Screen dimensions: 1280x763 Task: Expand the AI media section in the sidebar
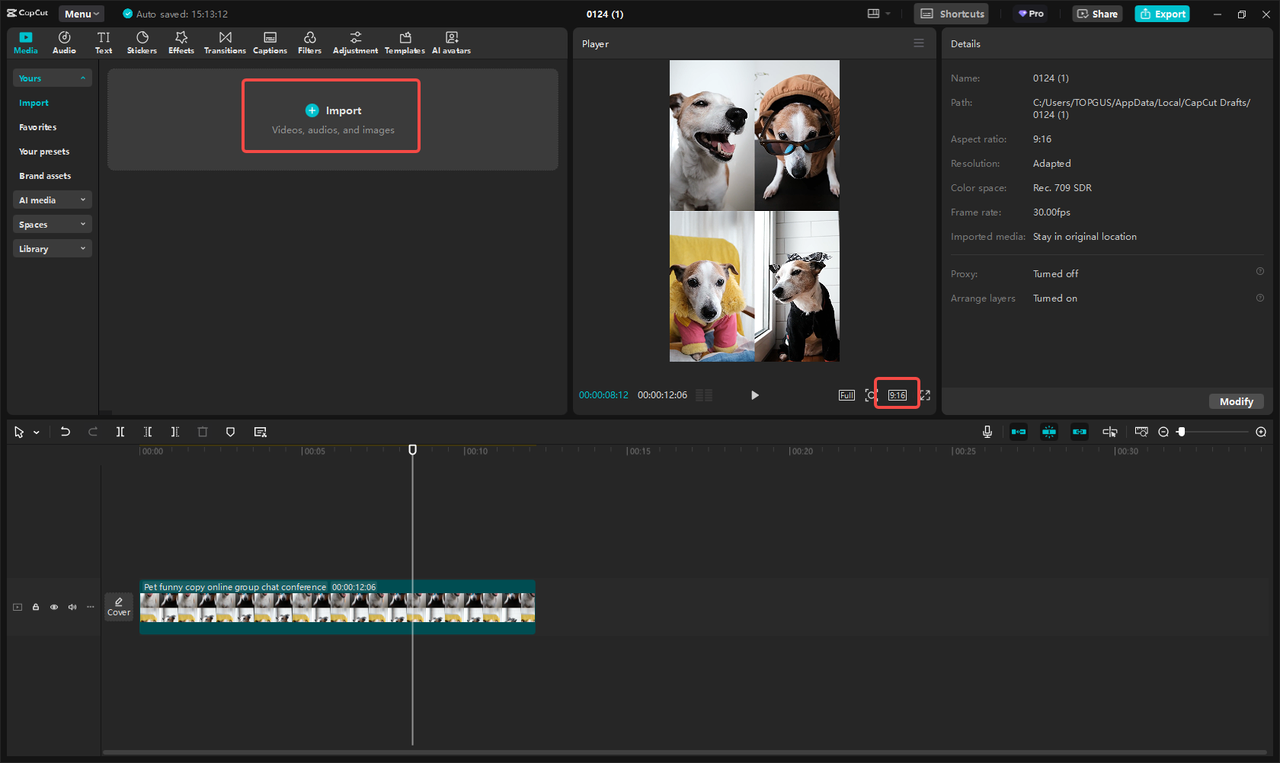(x=52, y=199)
